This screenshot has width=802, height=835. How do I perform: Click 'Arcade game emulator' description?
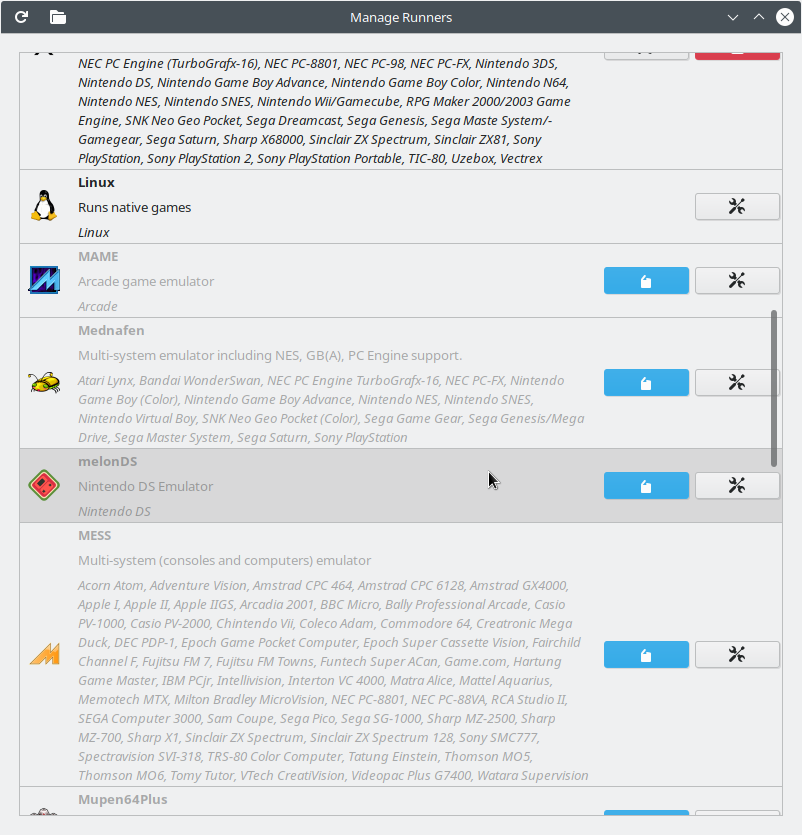coord(146,281)
